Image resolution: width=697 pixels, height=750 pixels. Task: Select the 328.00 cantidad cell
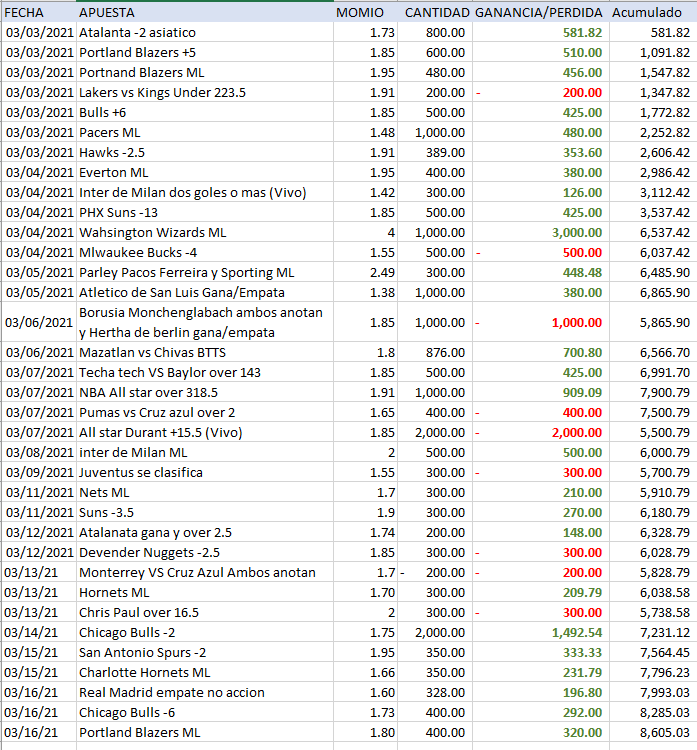pos(435,693)
